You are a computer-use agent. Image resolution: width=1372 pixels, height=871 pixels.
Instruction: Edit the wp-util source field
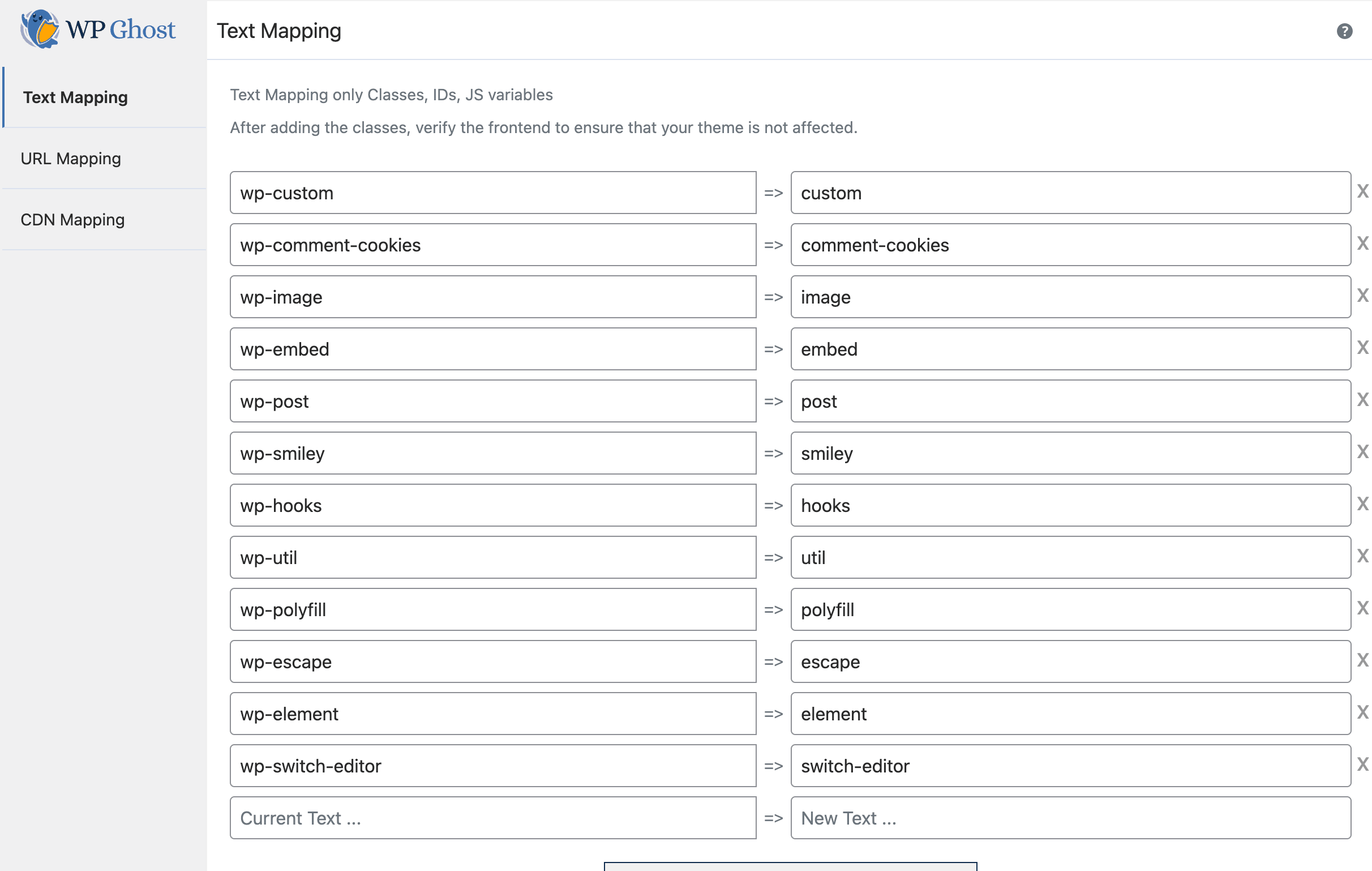pyautogui.click(x=493, y=557)
